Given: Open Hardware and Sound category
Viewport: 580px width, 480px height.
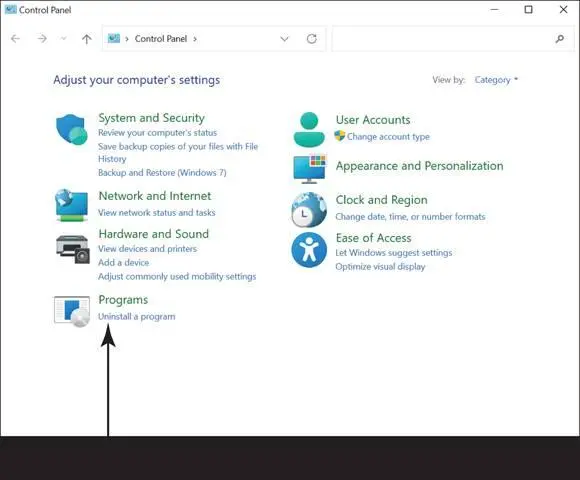Looking at the screenshot, I should click(x=154, y=234).
